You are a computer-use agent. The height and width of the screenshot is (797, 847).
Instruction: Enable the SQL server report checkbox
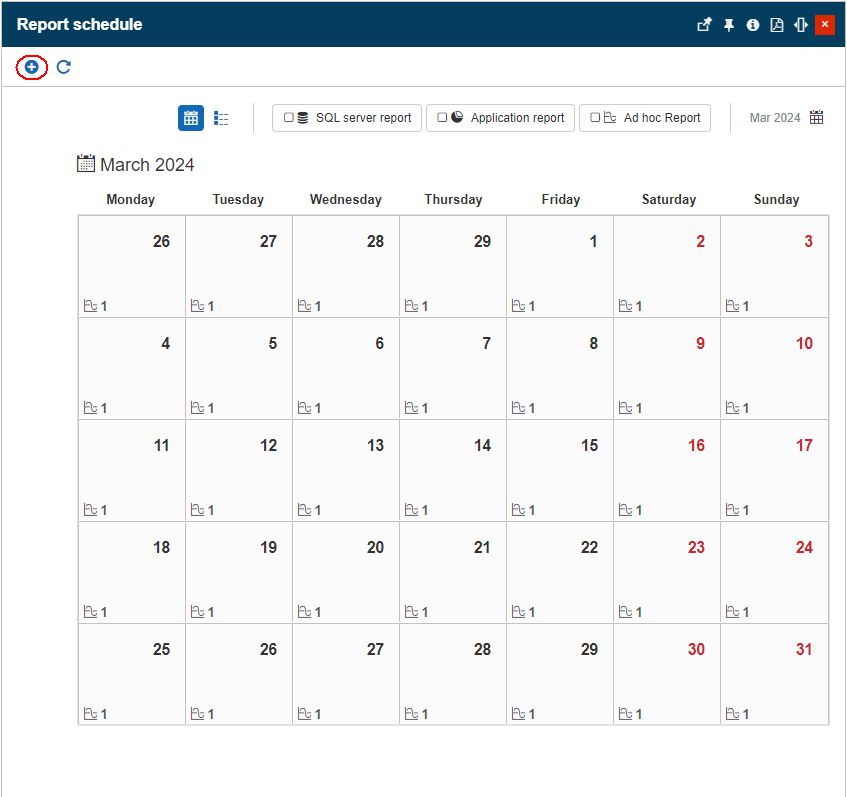click(x=289, y=118)
